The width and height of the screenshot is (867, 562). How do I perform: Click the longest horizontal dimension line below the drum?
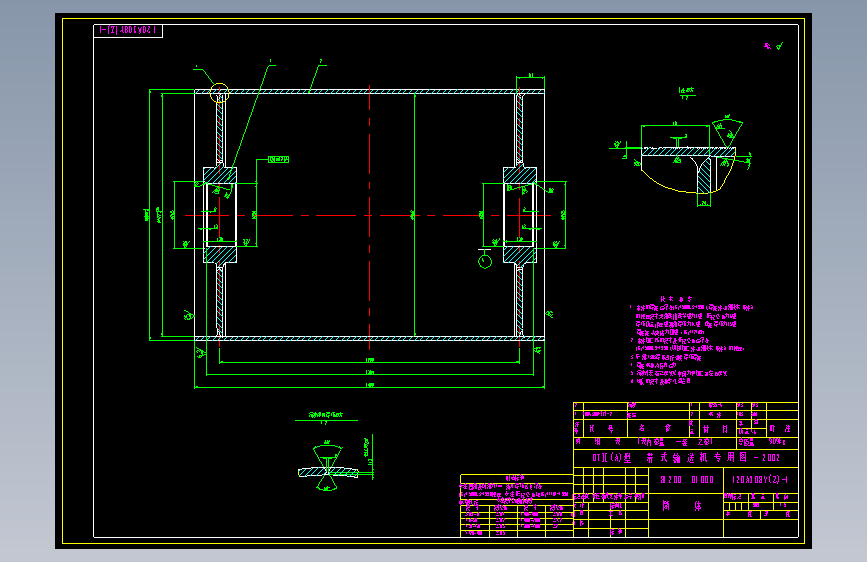[369, 387]
